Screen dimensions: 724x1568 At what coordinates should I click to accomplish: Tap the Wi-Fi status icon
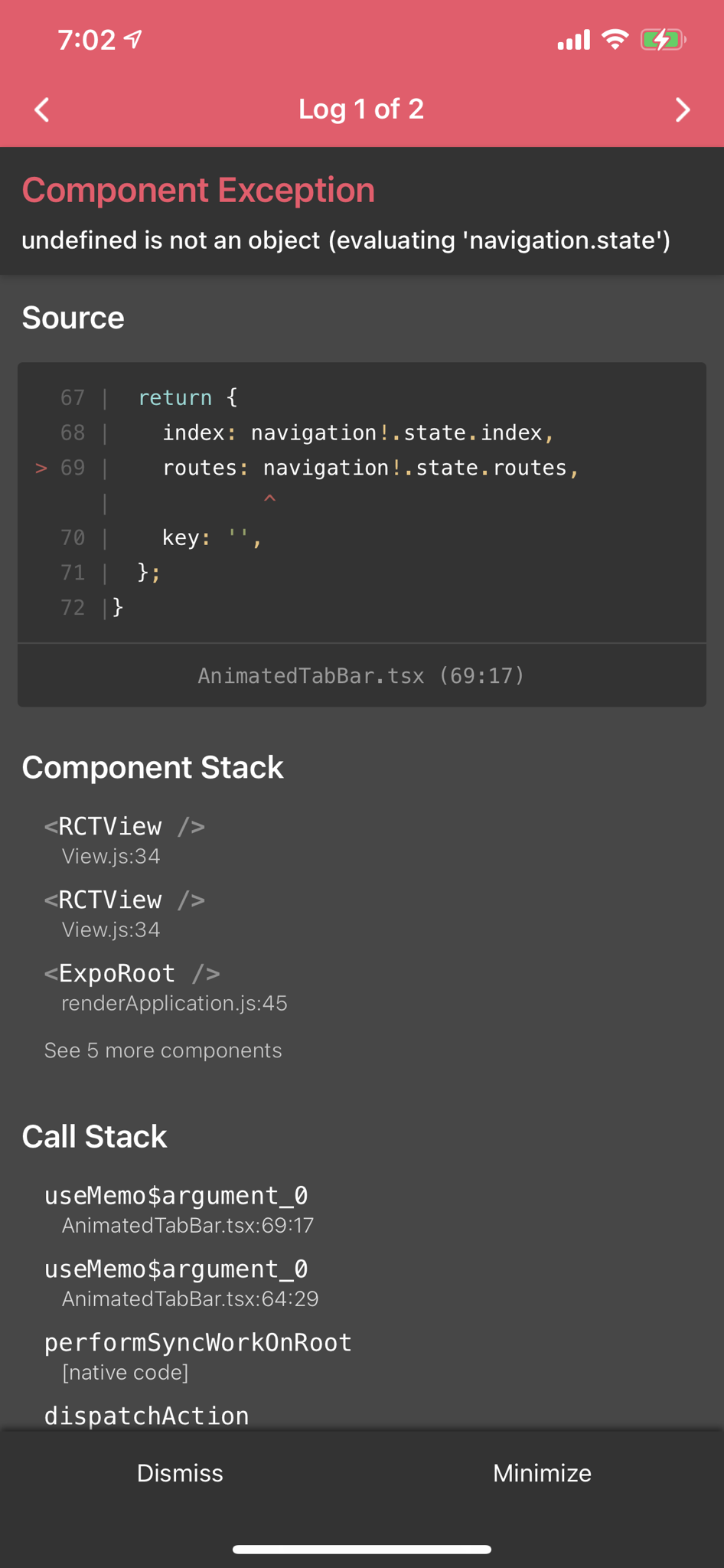point(615,39)
